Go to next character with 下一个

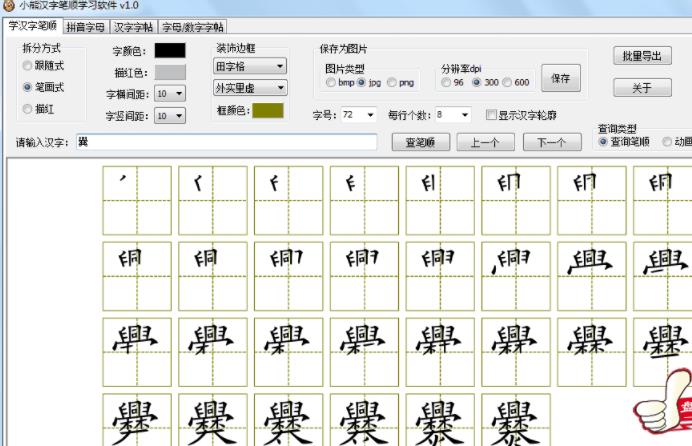click(552, 142)
